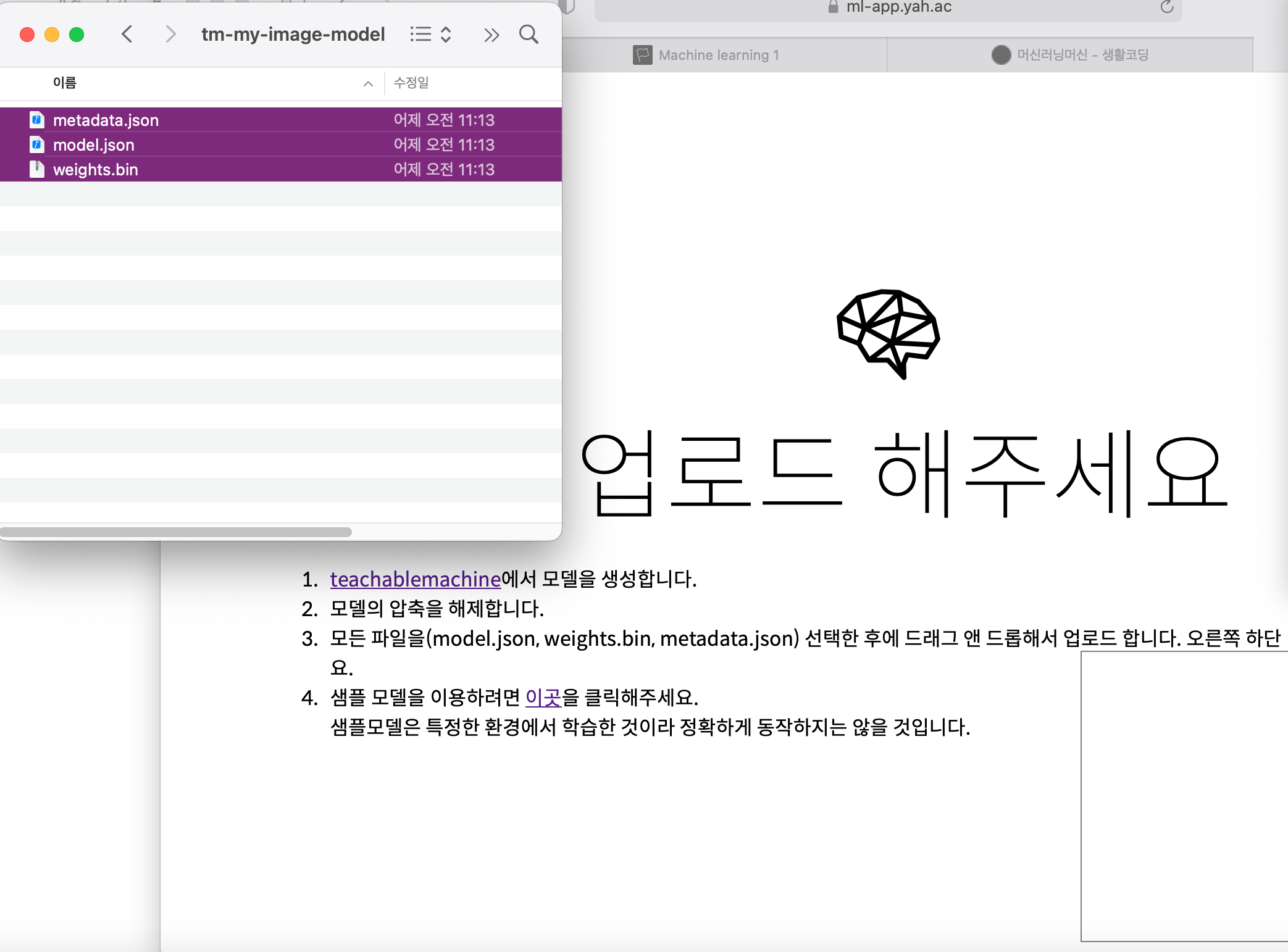Sort by 수정일 column header
This screenshot has height=952, width=1288.
[x=411, y=83]
